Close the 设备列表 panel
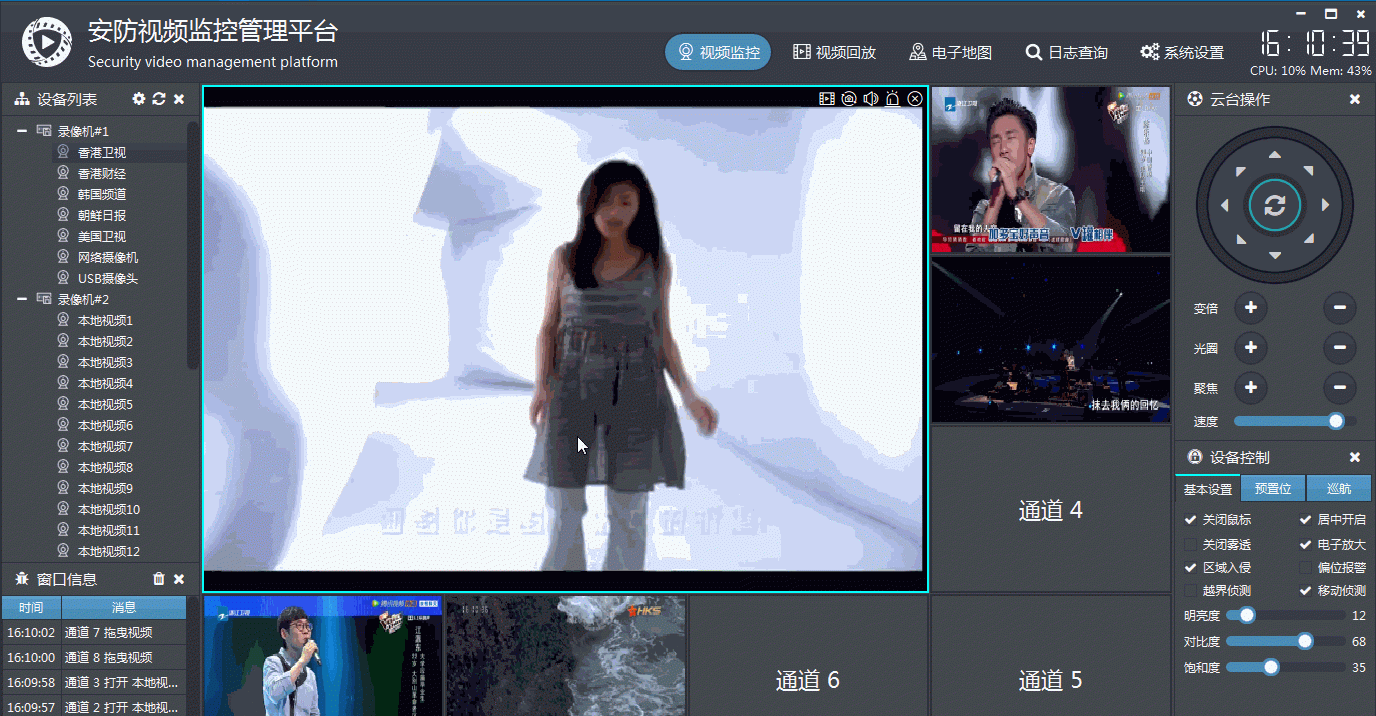This screenshot has height=716, width=1376. click(179, 99)
